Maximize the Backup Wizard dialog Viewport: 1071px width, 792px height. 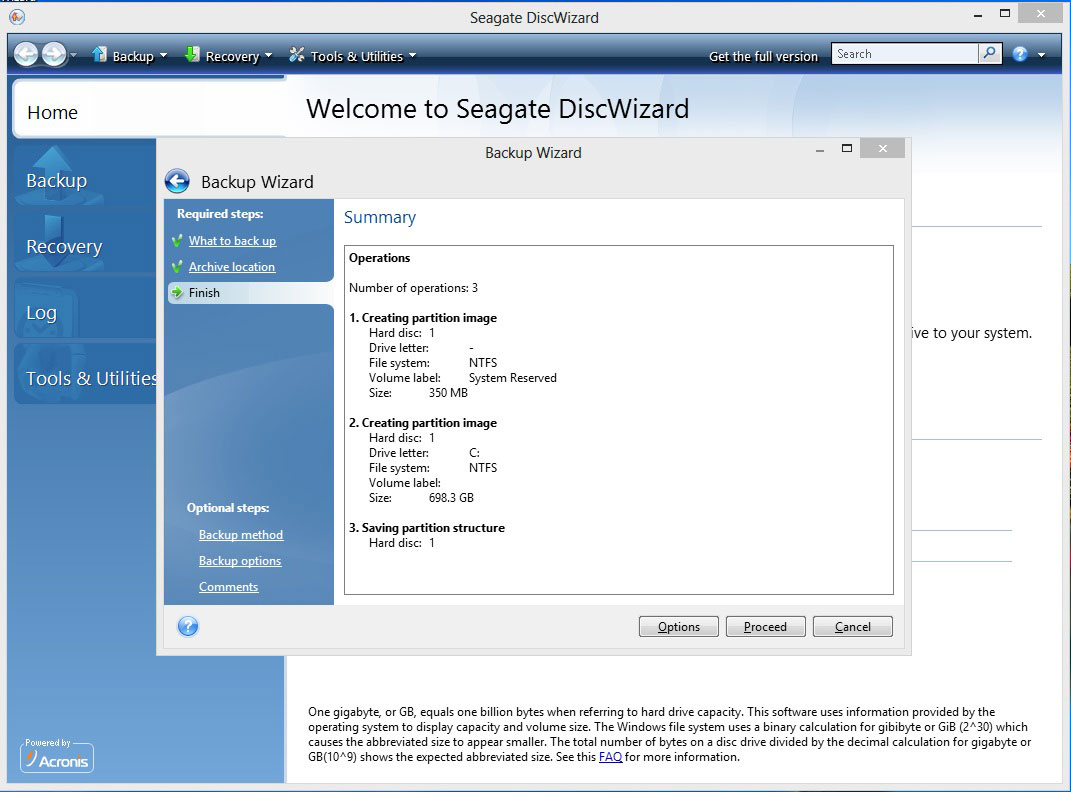click(x=847, y=148)
